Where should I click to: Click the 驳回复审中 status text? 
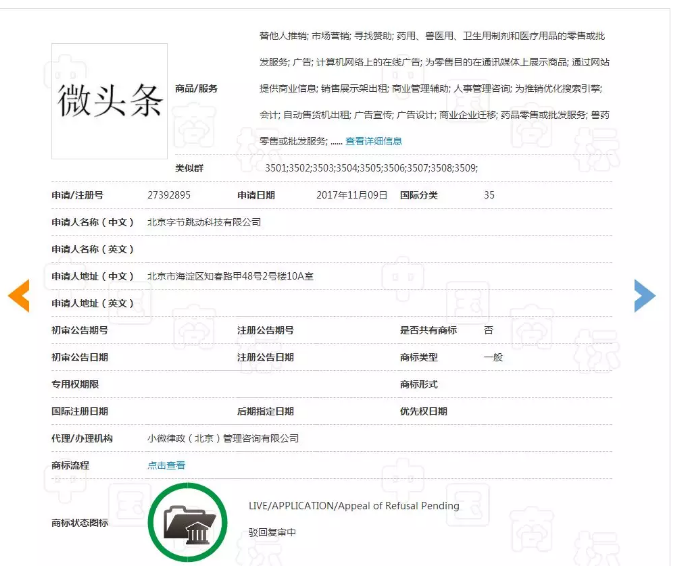(x=273, y=532)
